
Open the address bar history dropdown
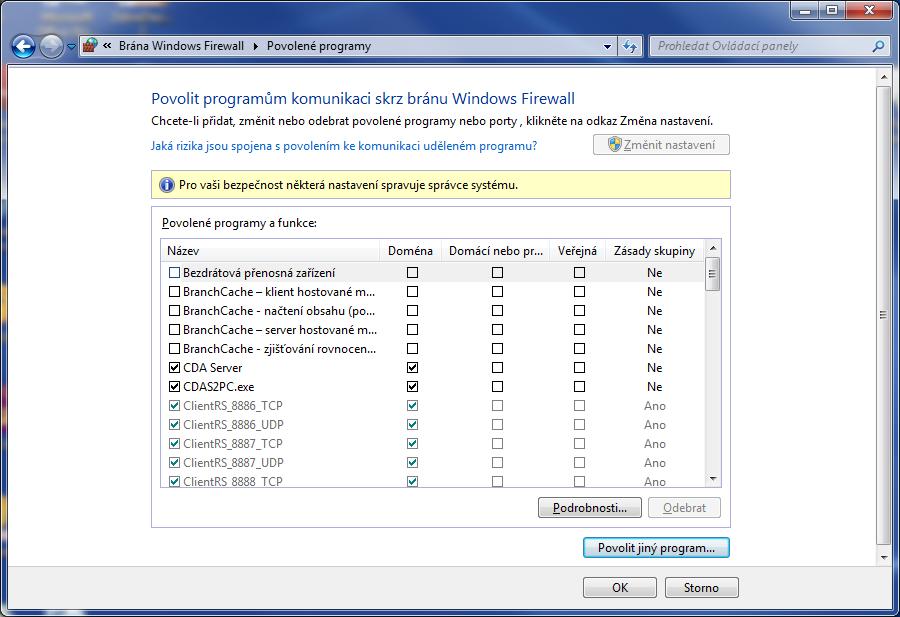(607, 46)
